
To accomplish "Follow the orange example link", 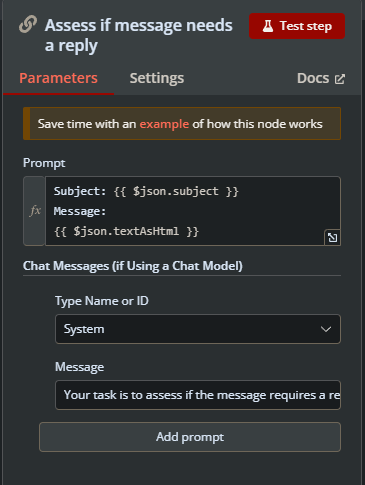I will pyautogui.click(x=164, y=124).
